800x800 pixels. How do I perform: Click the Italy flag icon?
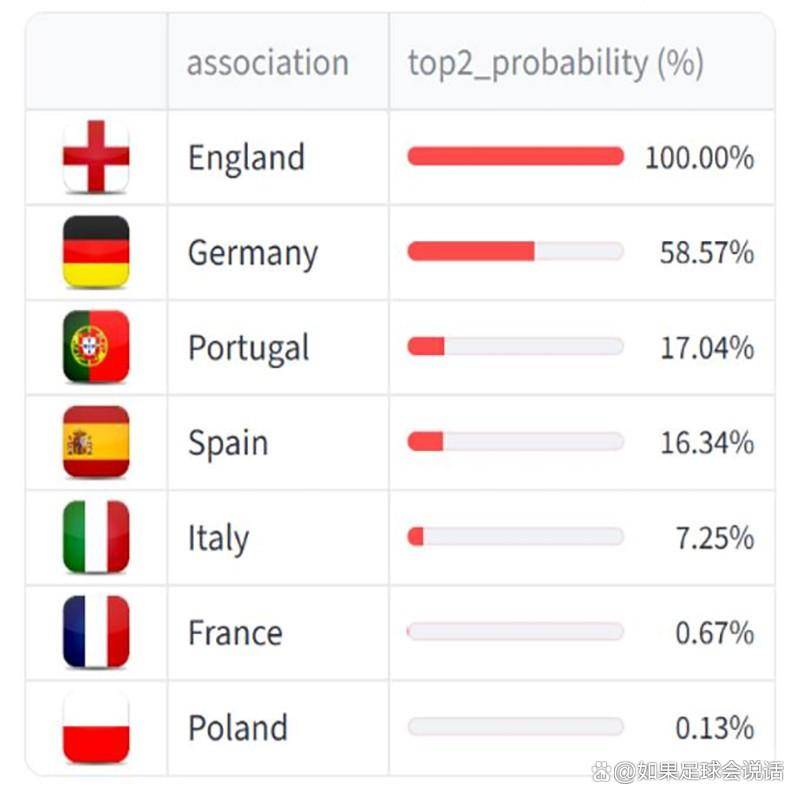(96, 537)
